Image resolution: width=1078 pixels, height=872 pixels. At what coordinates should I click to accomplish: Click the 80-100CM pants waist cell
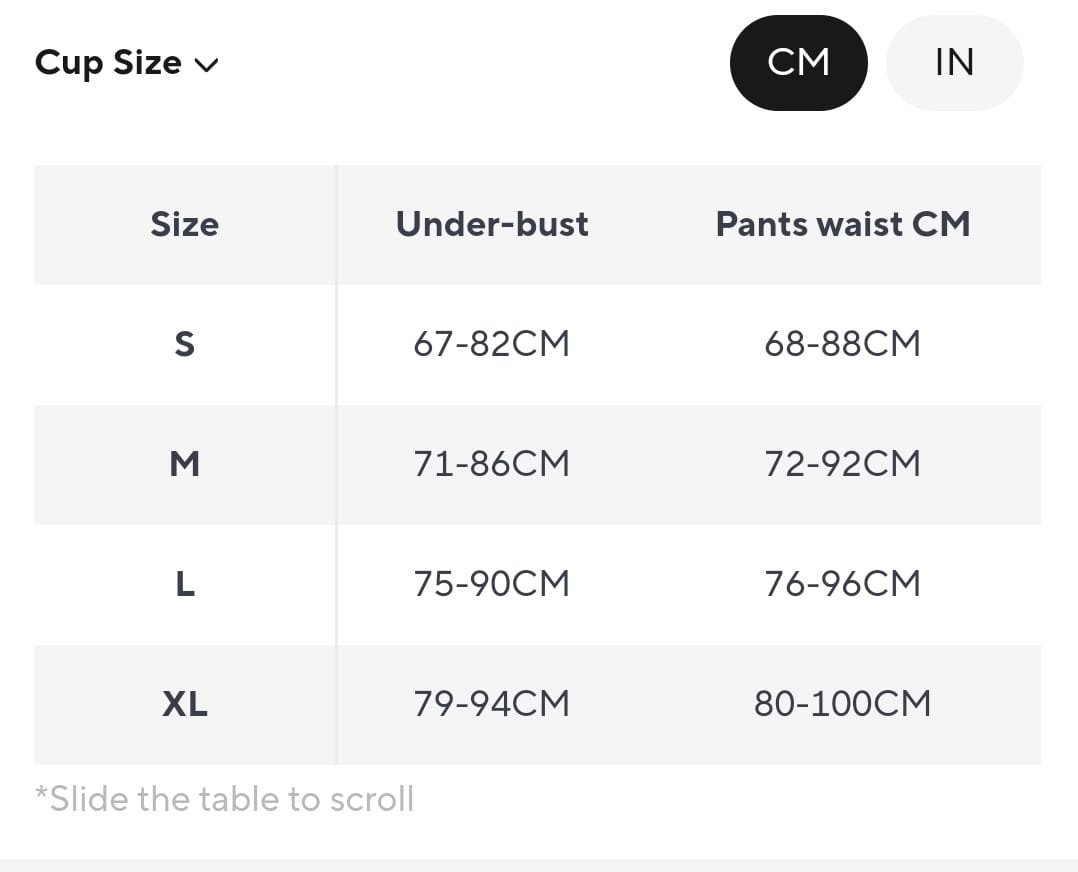843,704
